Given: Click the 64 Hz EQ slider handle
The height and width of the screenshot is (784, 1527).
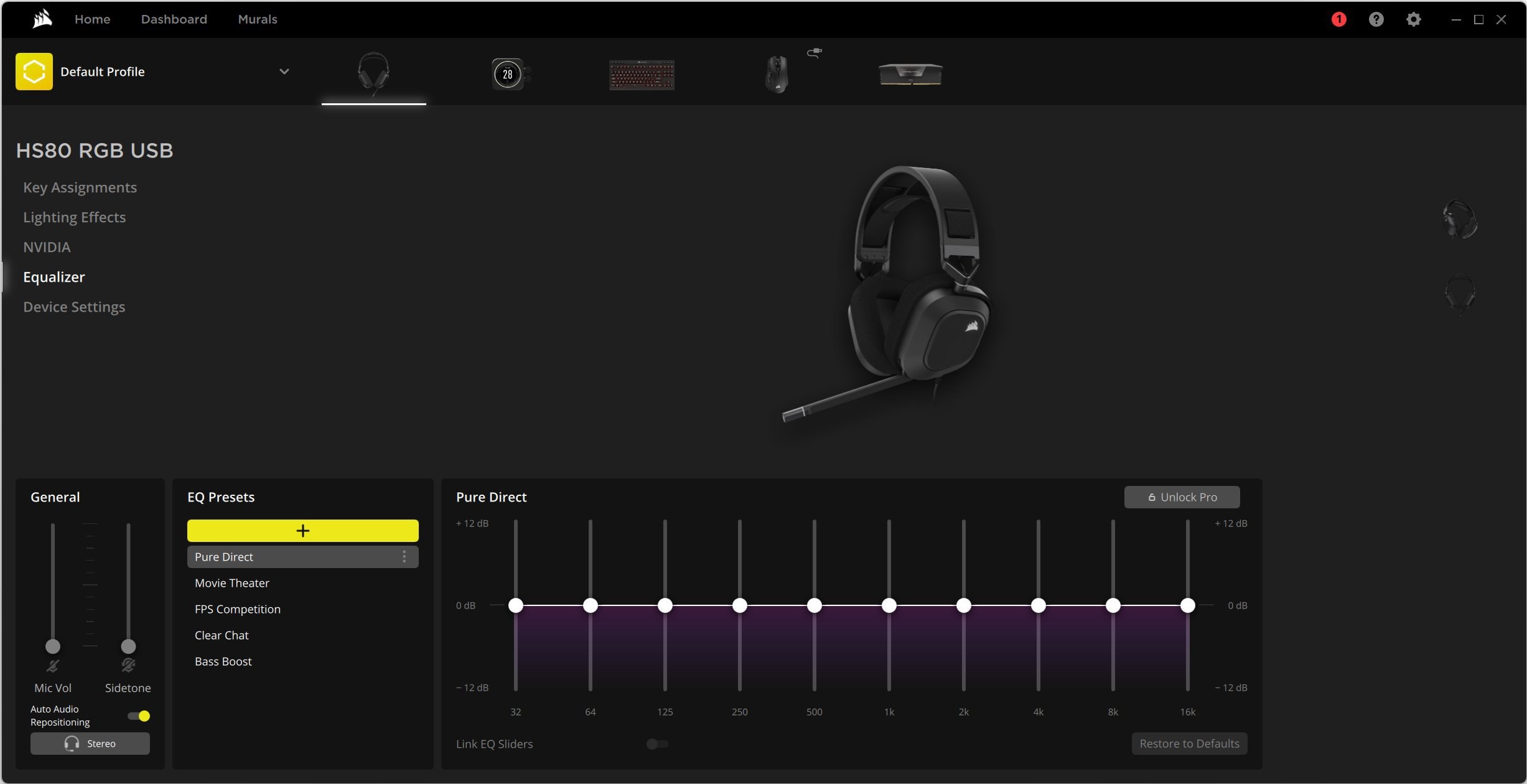Looking at the screenshot, I should [x=591, y=605].
